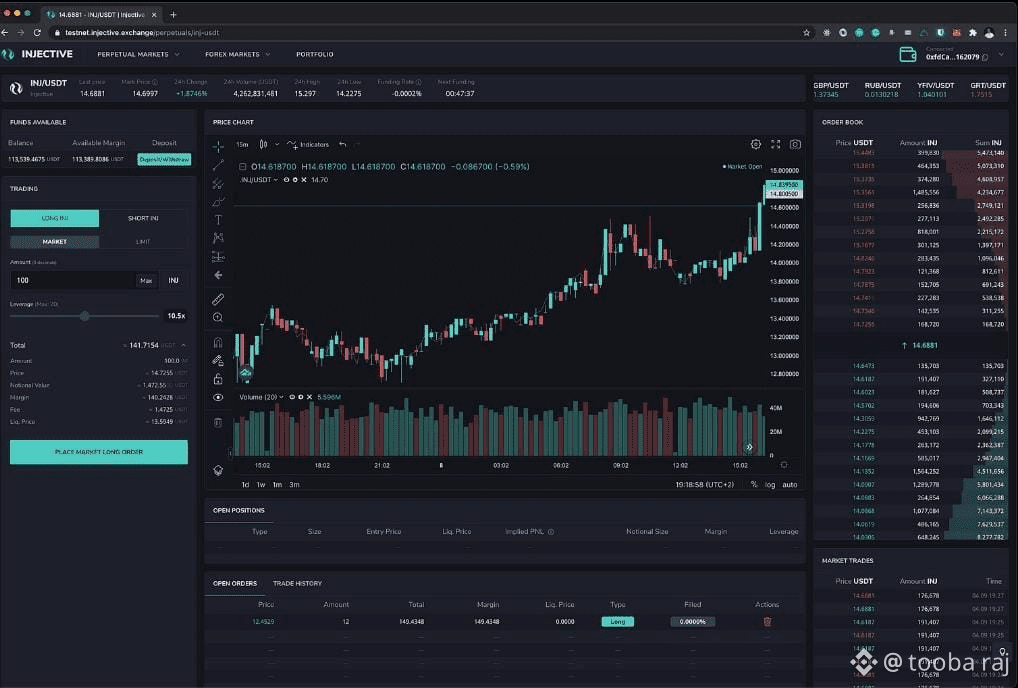Select the trend line drawing tool
This screenshot has width=1018, height=688.
pos(218,166)
